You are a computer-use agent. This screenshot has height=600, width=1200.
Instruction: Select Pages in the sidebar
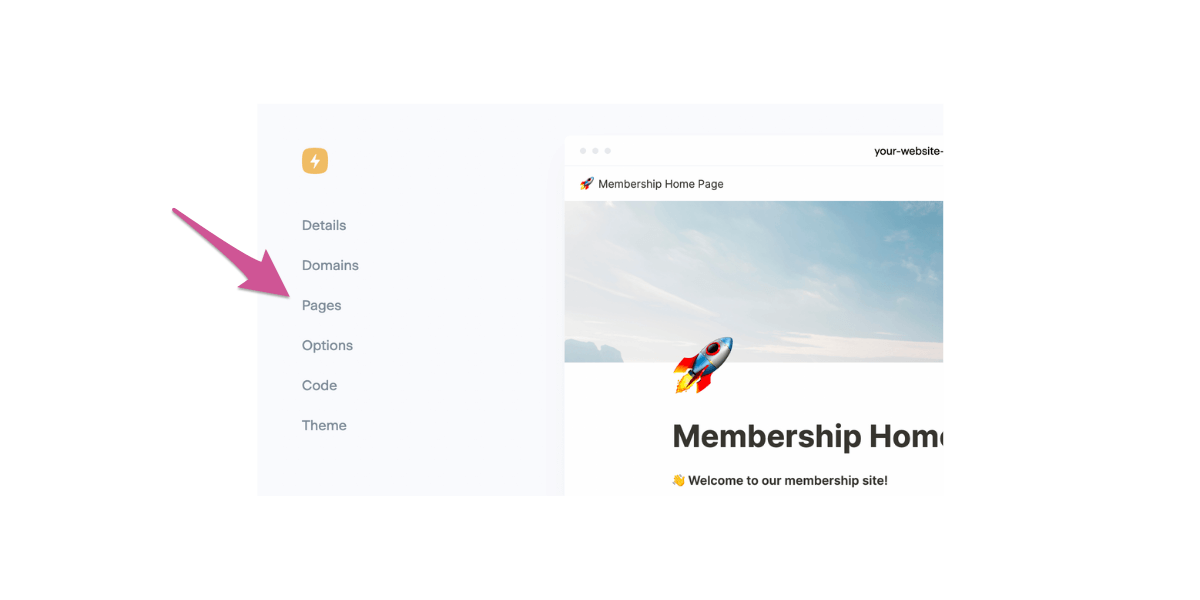(x=322, y=306)
